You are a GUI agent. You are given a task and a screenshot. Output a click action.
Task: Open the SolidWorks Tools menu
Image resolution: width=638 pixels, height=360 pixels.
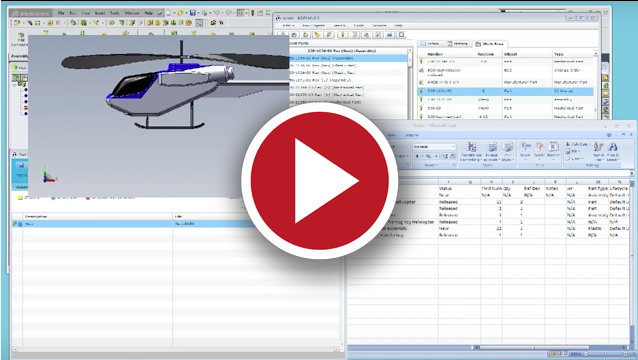[115, 13]
